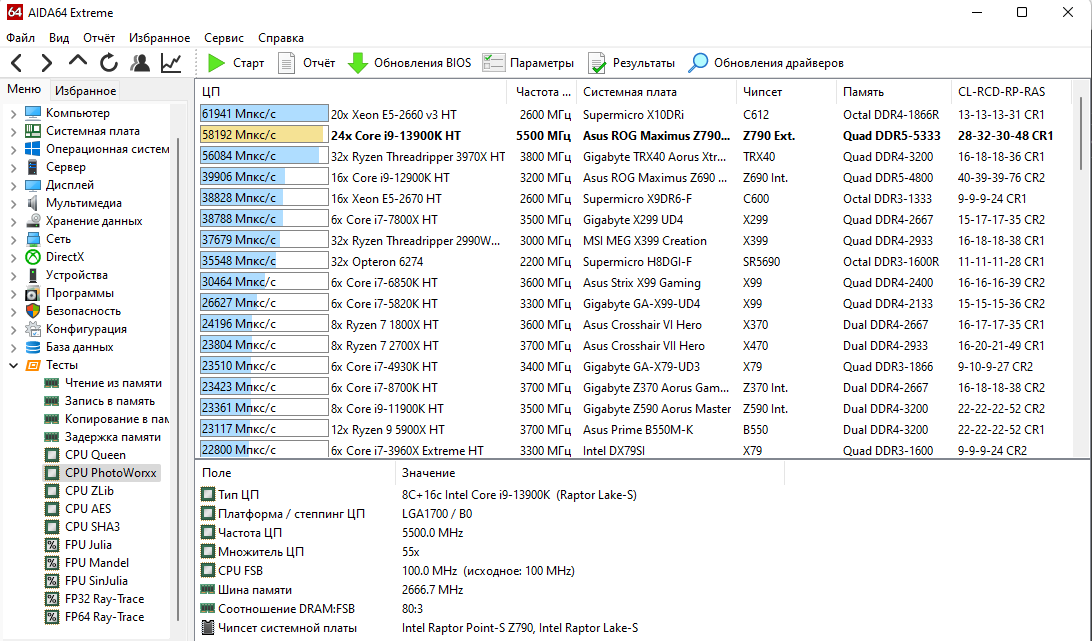The width and height of the screenshot is (1092, 641).
Task: Select the 58192 Мпкс/с result bar
Action: (x=264, y=135)
